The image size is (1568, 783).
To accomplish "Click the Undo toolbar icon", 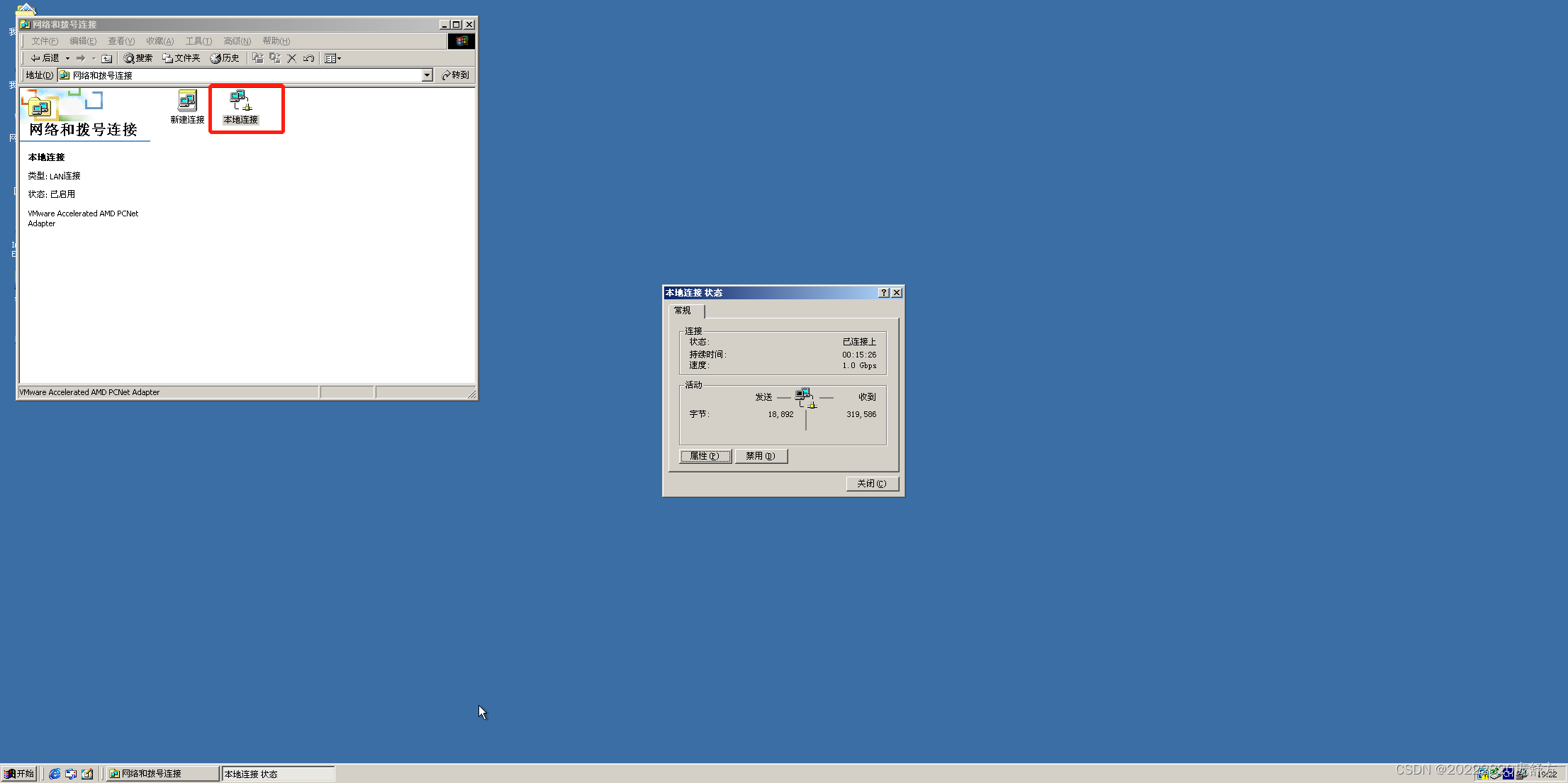I will pos(308,58).
